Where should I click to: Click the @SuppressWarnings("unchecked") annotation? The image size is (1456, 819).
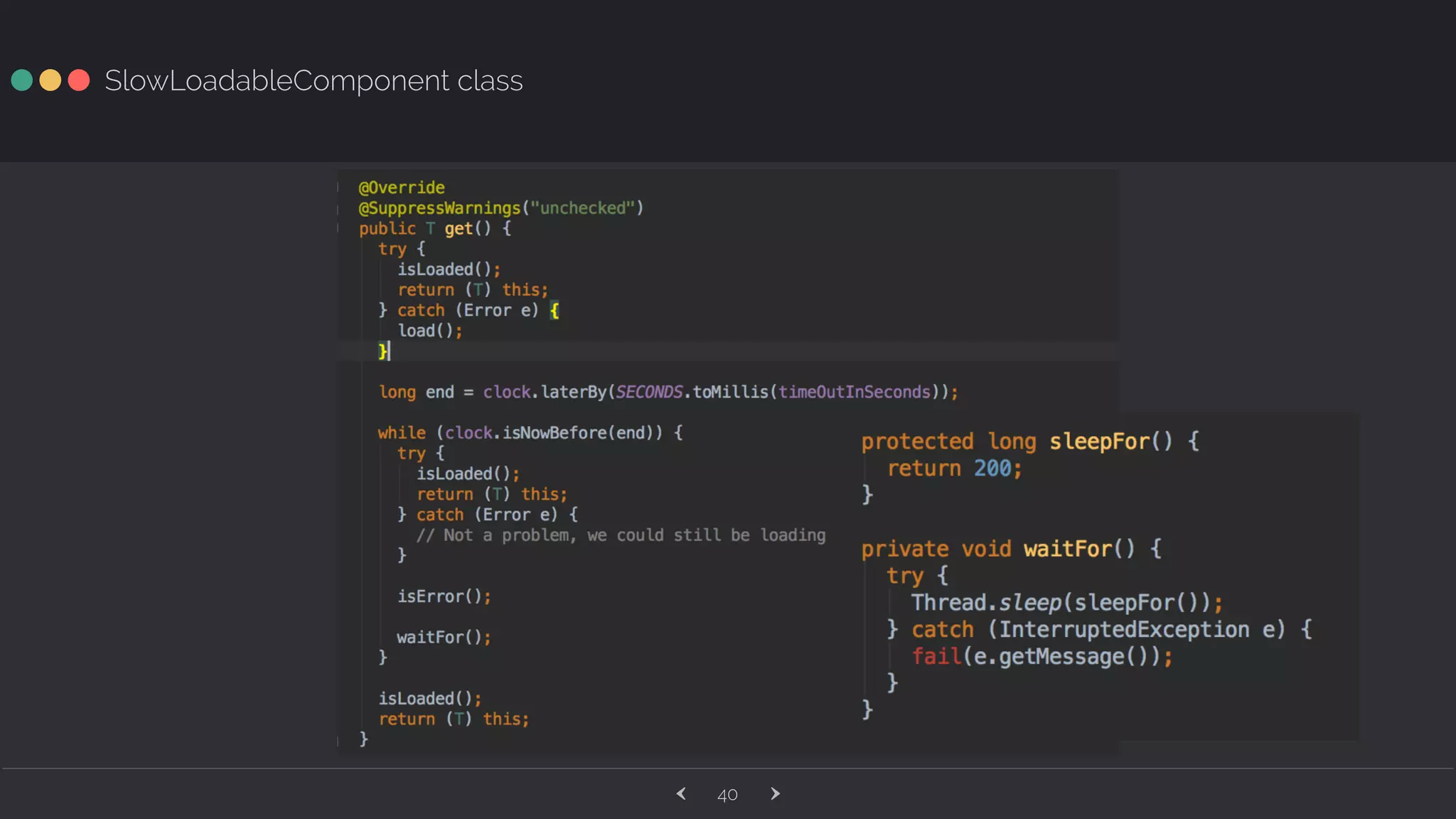pos(500,208)
